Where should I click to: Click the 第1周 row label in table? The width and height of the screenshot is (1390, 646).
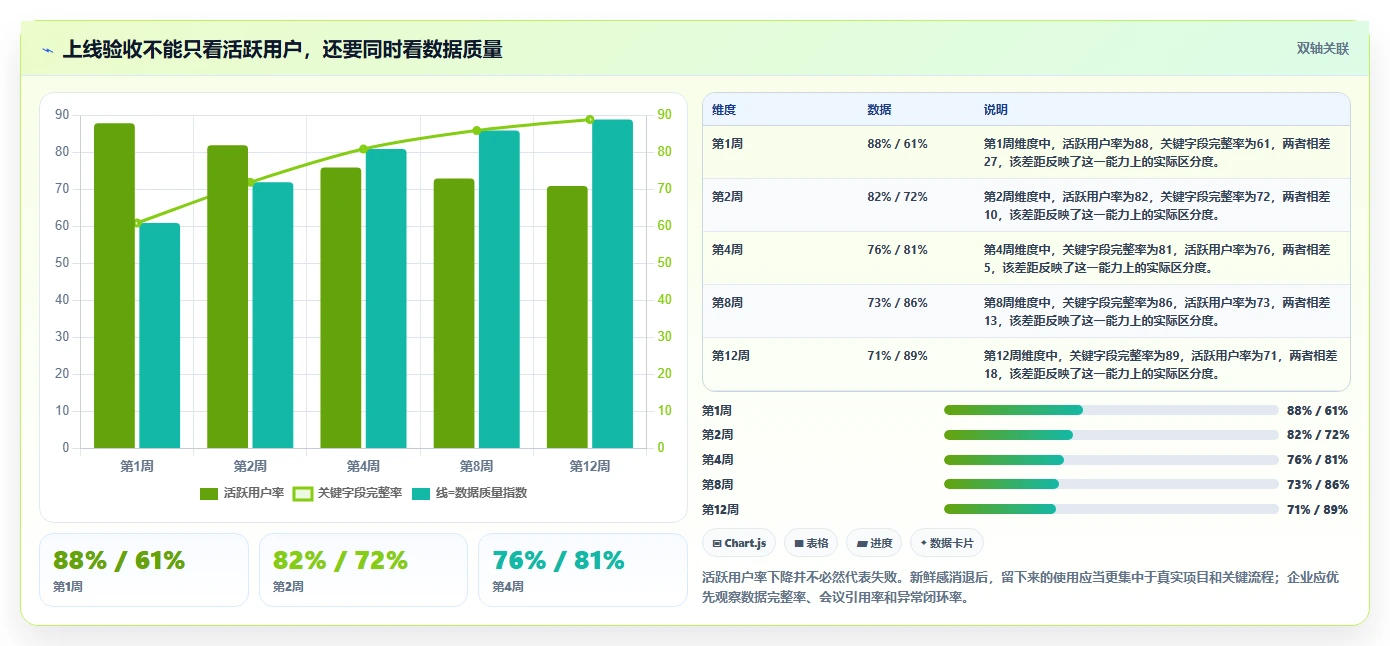pos(727,144)
